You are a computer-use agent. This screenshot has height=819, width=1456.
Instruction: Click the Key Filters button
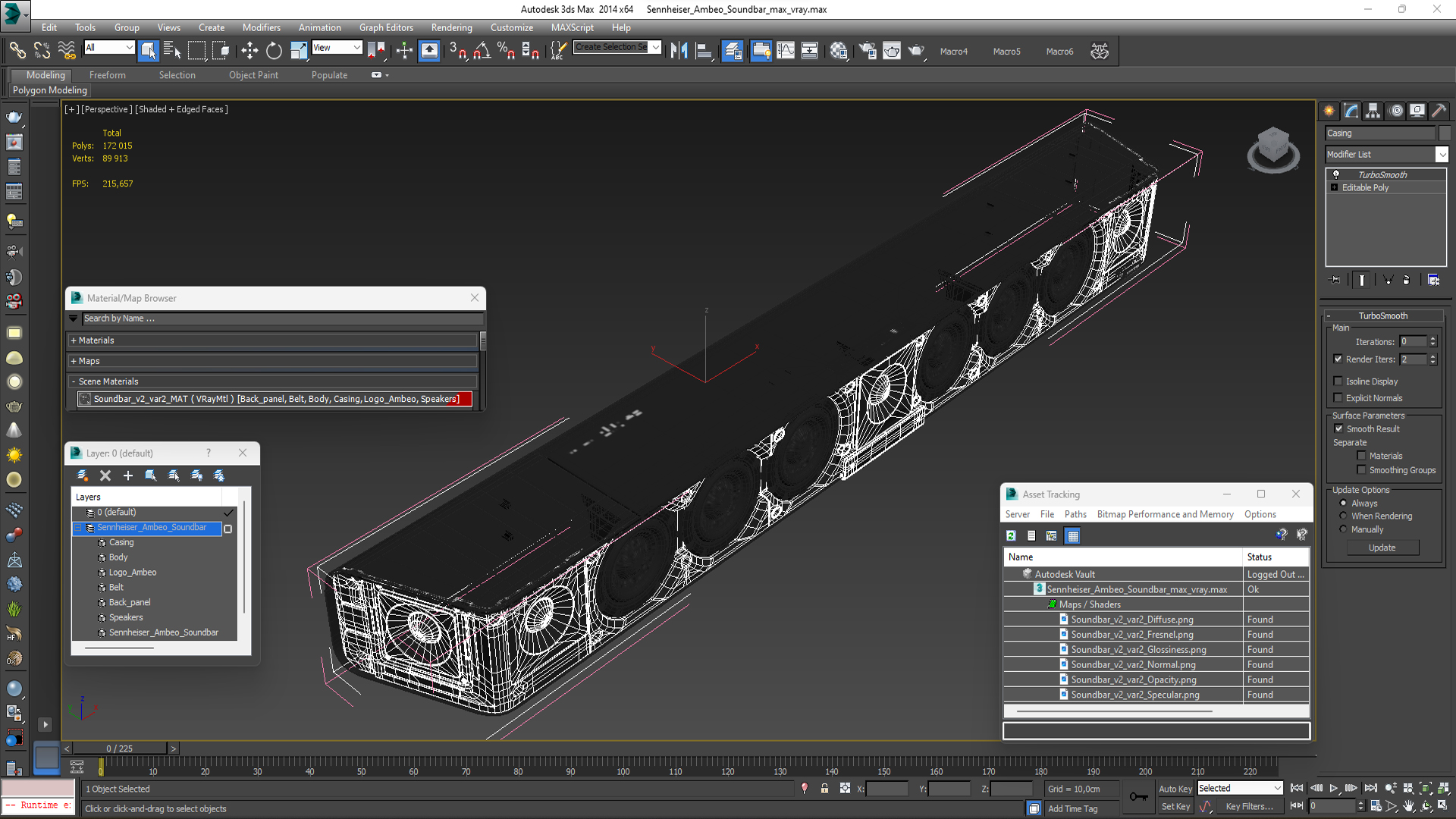point(1249,807)
